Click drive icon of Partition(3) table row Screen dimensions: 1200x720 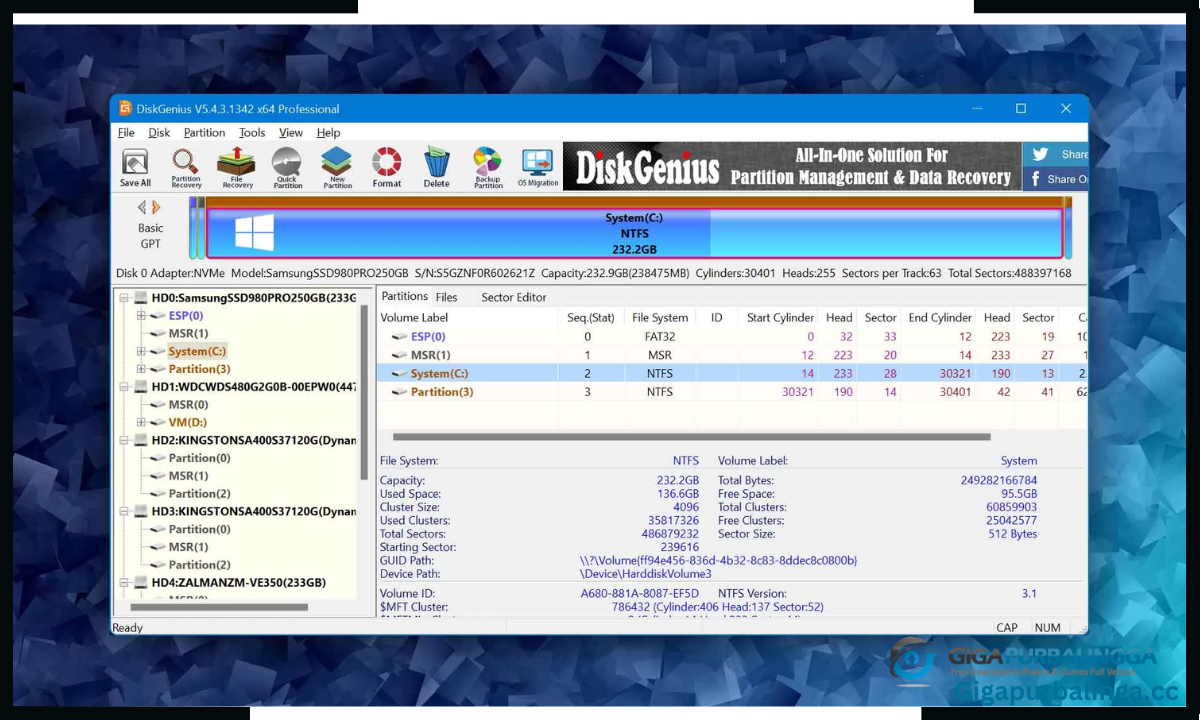(399, 392)
